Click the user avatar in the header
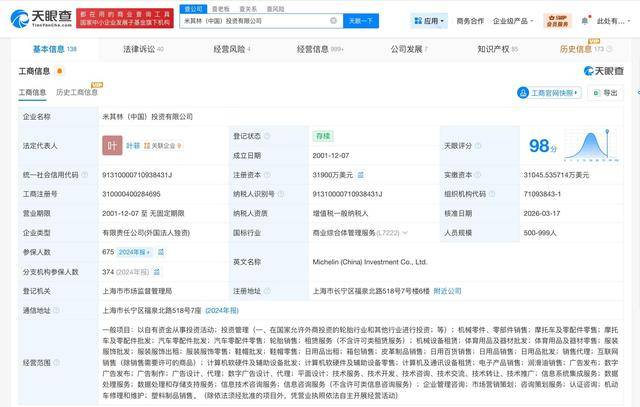640x407 pixels. (588, 20)
